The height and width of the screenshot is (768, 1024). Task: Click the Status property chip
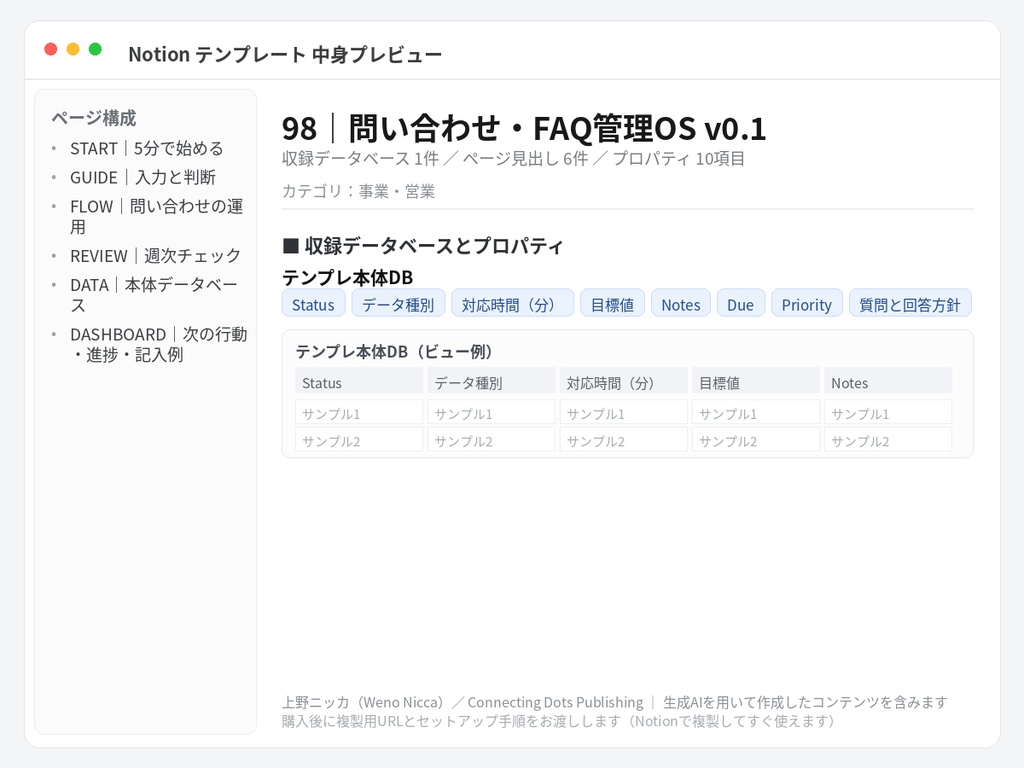[313, 304]
